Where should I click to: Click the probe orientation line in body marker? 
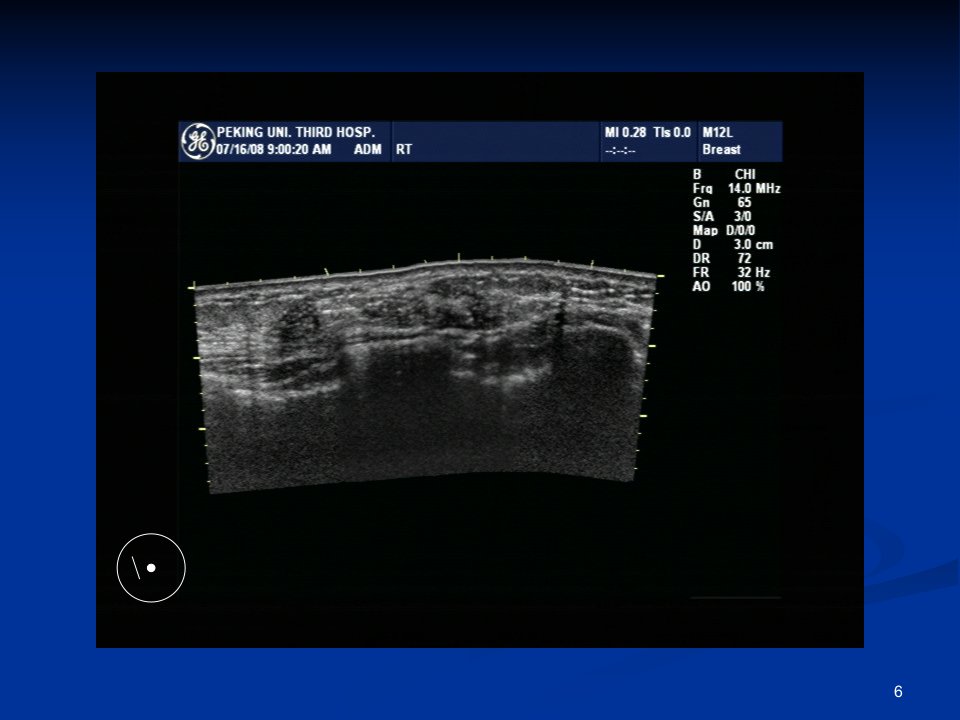(x=136, y=568)
